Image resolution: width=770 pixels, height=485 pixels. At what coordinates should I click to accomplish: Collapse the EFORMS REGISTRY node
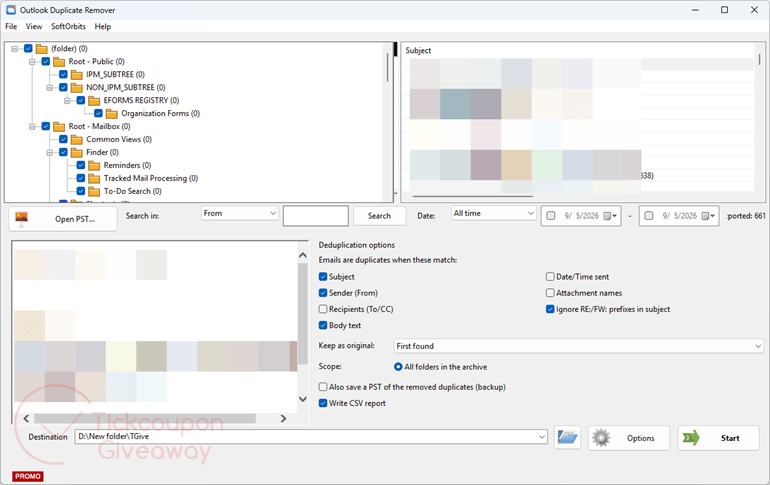pyautogui.click(x=67, y=100)
